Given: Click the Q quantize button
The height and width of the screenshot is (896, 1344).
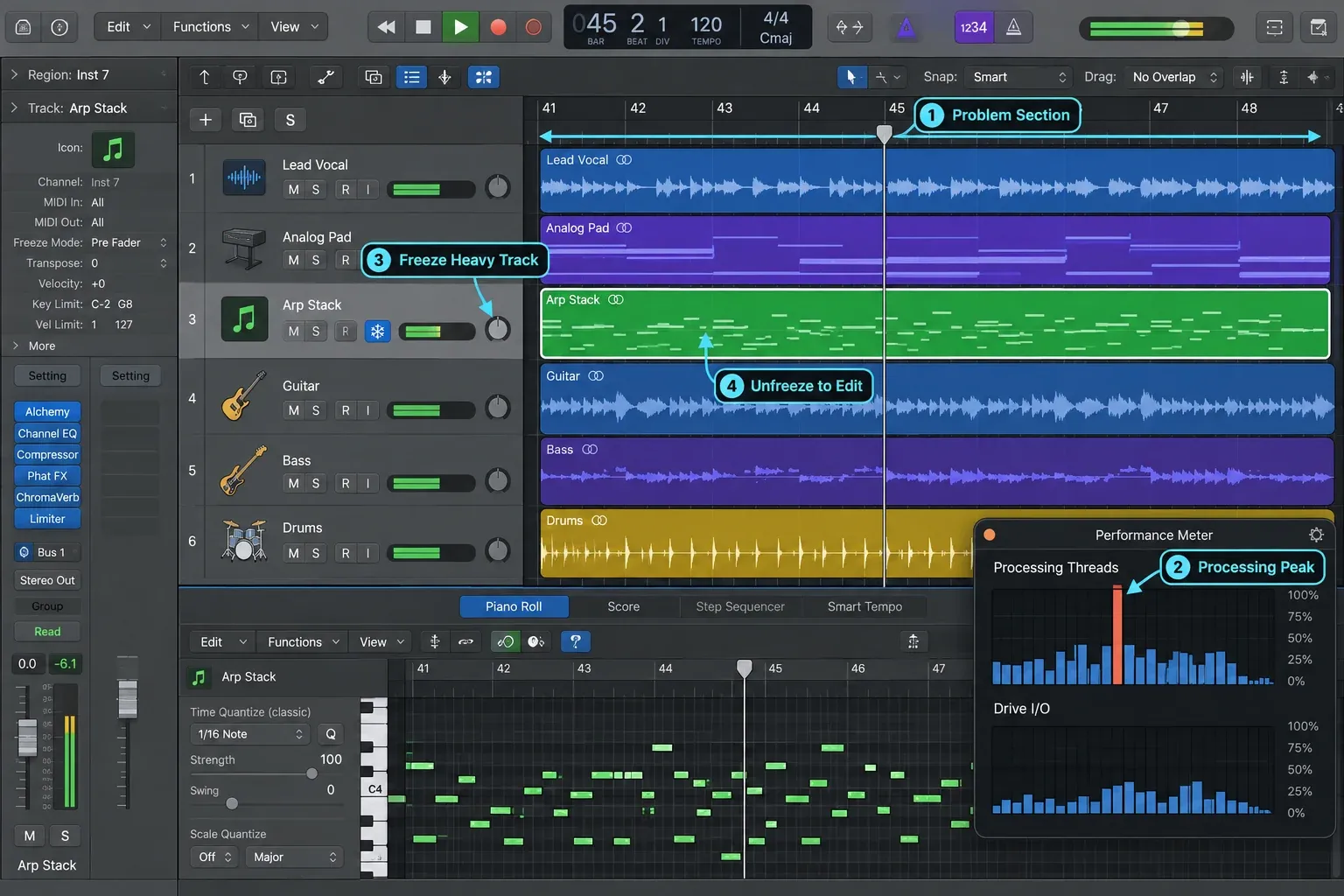Looking at the screenshot, I should tap(331, 734).
